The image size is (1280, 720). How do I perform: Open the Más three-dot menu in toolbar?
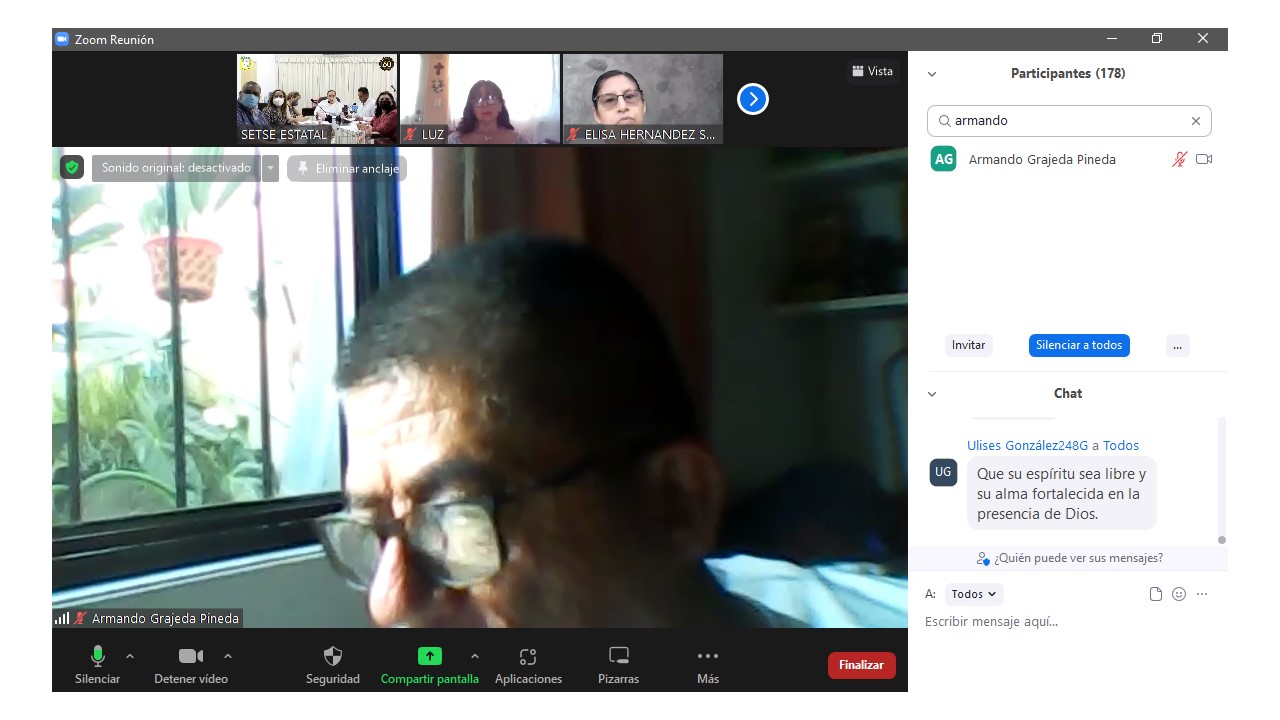pos(708,656)
